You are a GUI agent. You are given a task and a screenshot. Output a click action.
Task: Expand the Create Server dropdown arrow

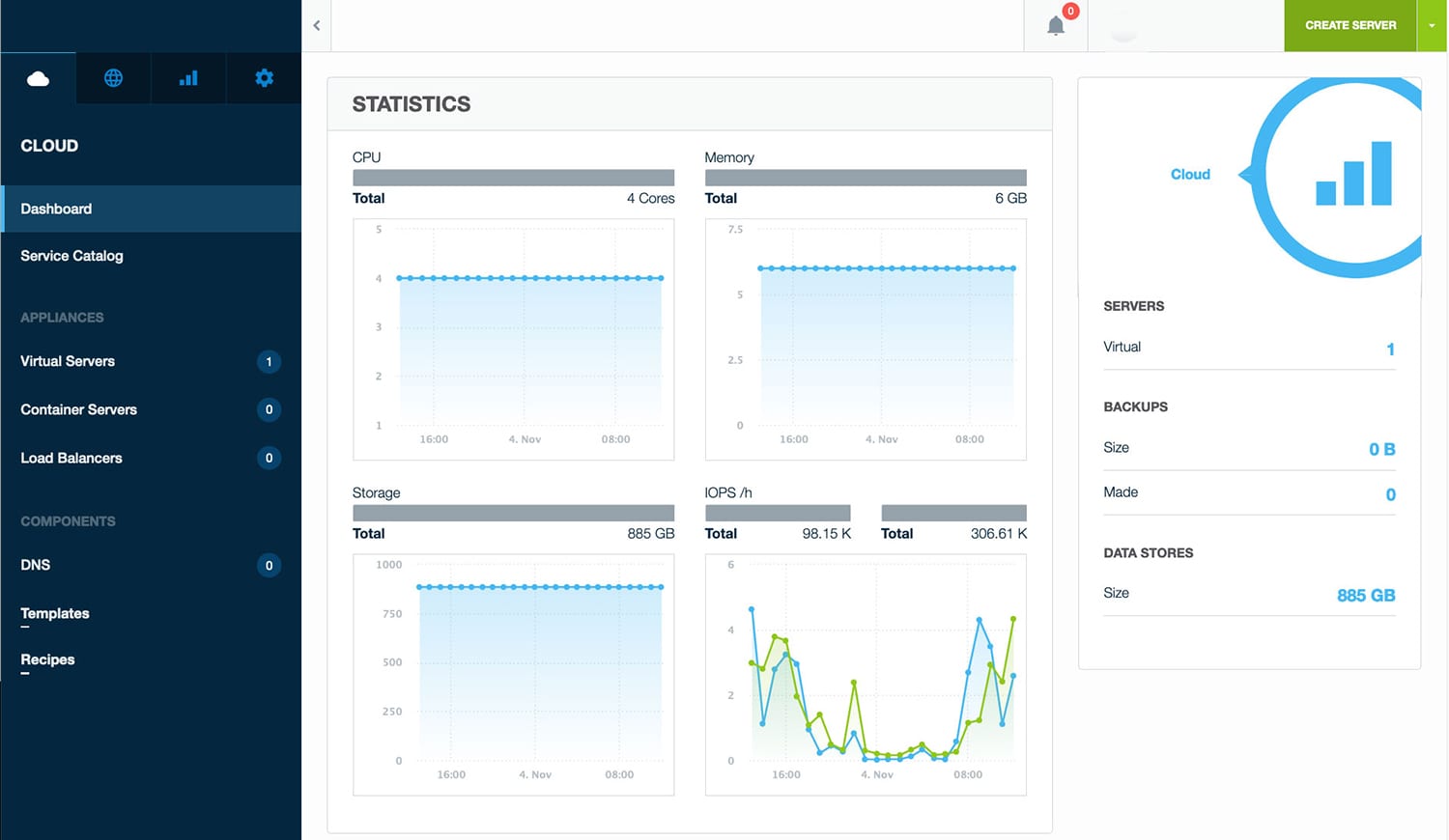tap(1432, 26)
